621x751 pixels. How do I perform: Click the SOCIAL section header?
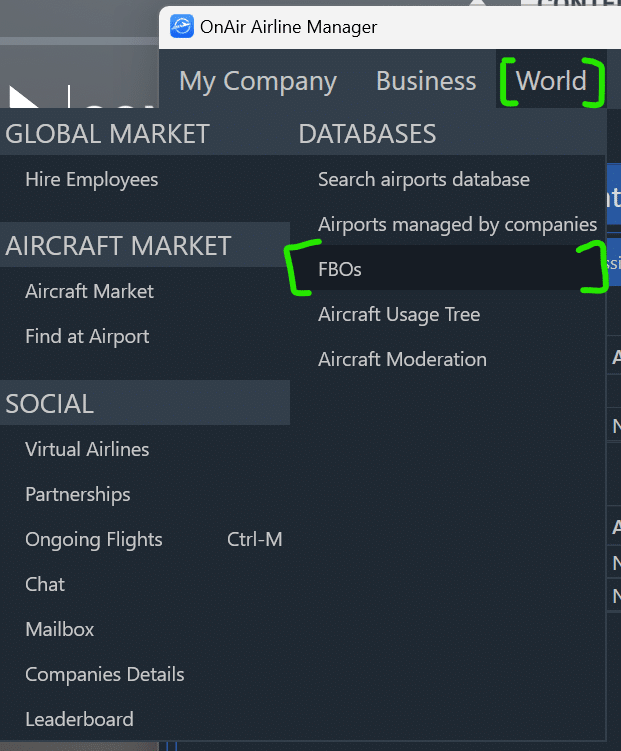[x=49, y=404]
